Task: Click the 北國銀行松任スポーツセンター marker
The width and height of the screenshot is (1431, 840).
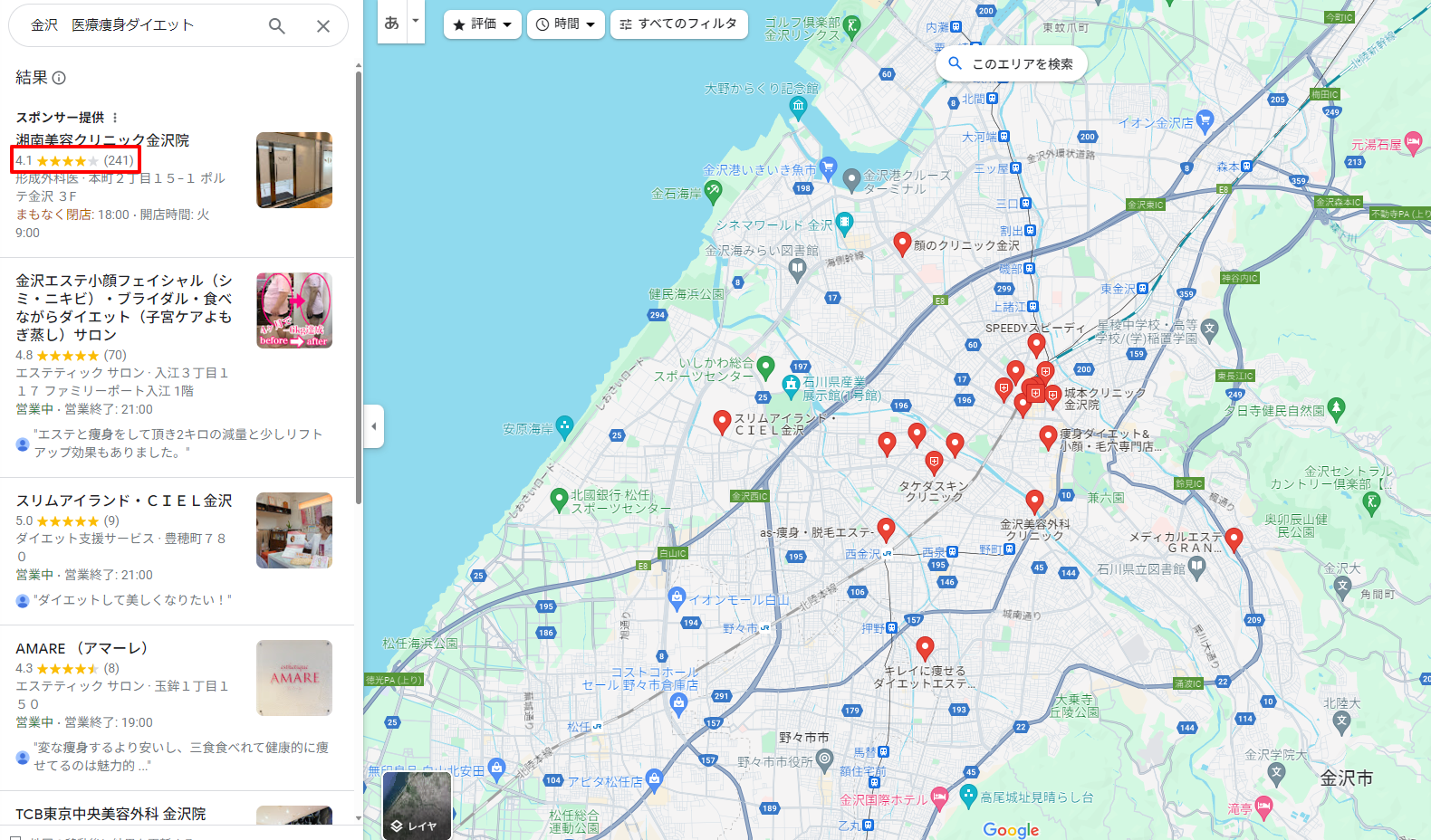Action: point(559,498)
